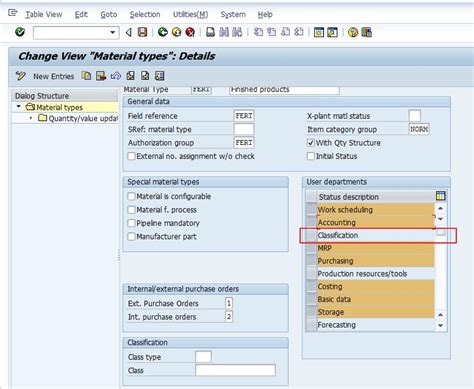Toggle Display/Change pencil icon

21,76
